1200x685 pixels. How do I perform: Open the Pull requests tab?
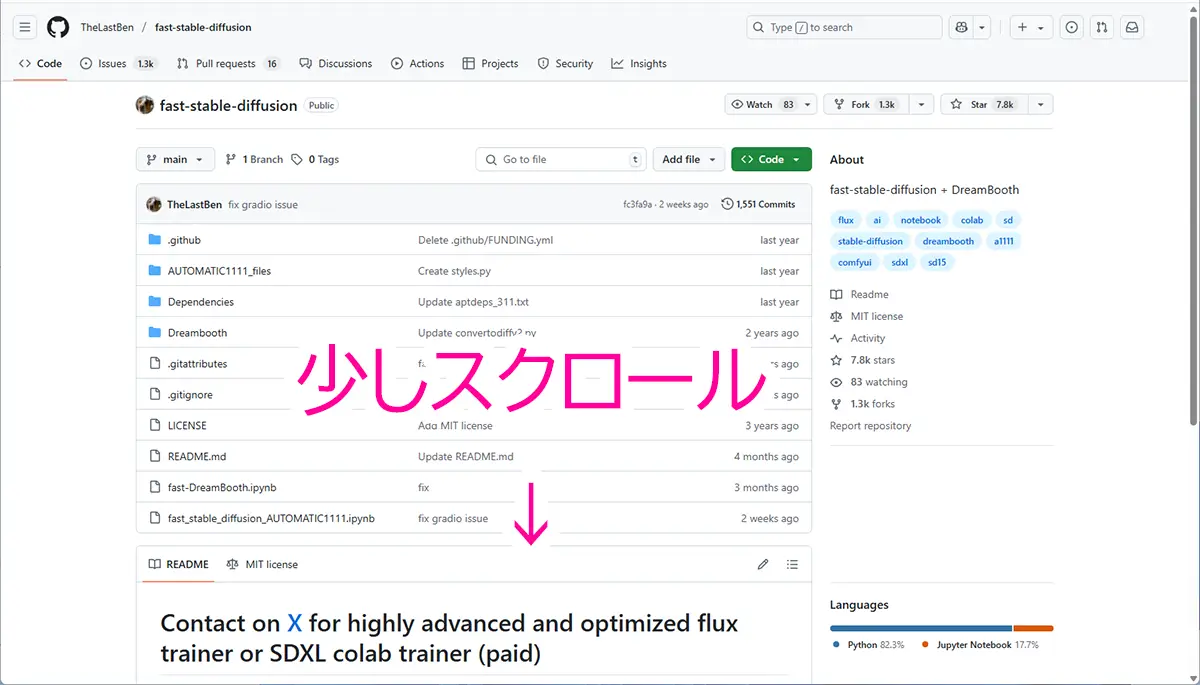(x=229, y=63)
